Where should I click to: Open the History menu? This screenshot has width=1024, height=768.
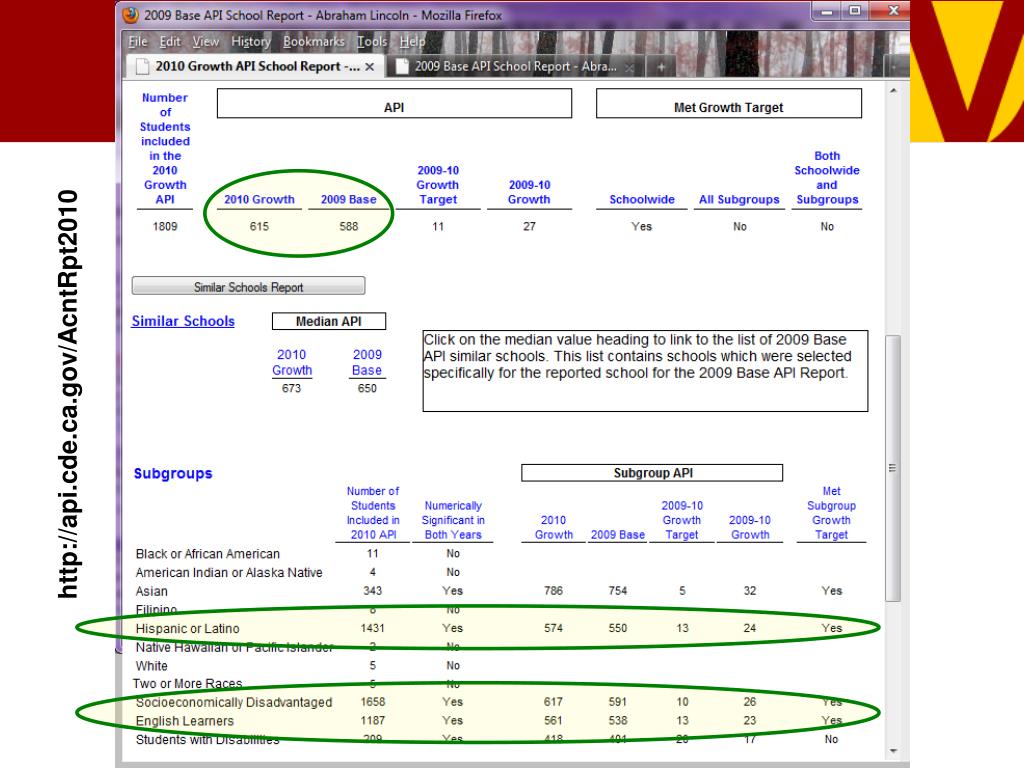pyautogui.click(x=251, y=42)
